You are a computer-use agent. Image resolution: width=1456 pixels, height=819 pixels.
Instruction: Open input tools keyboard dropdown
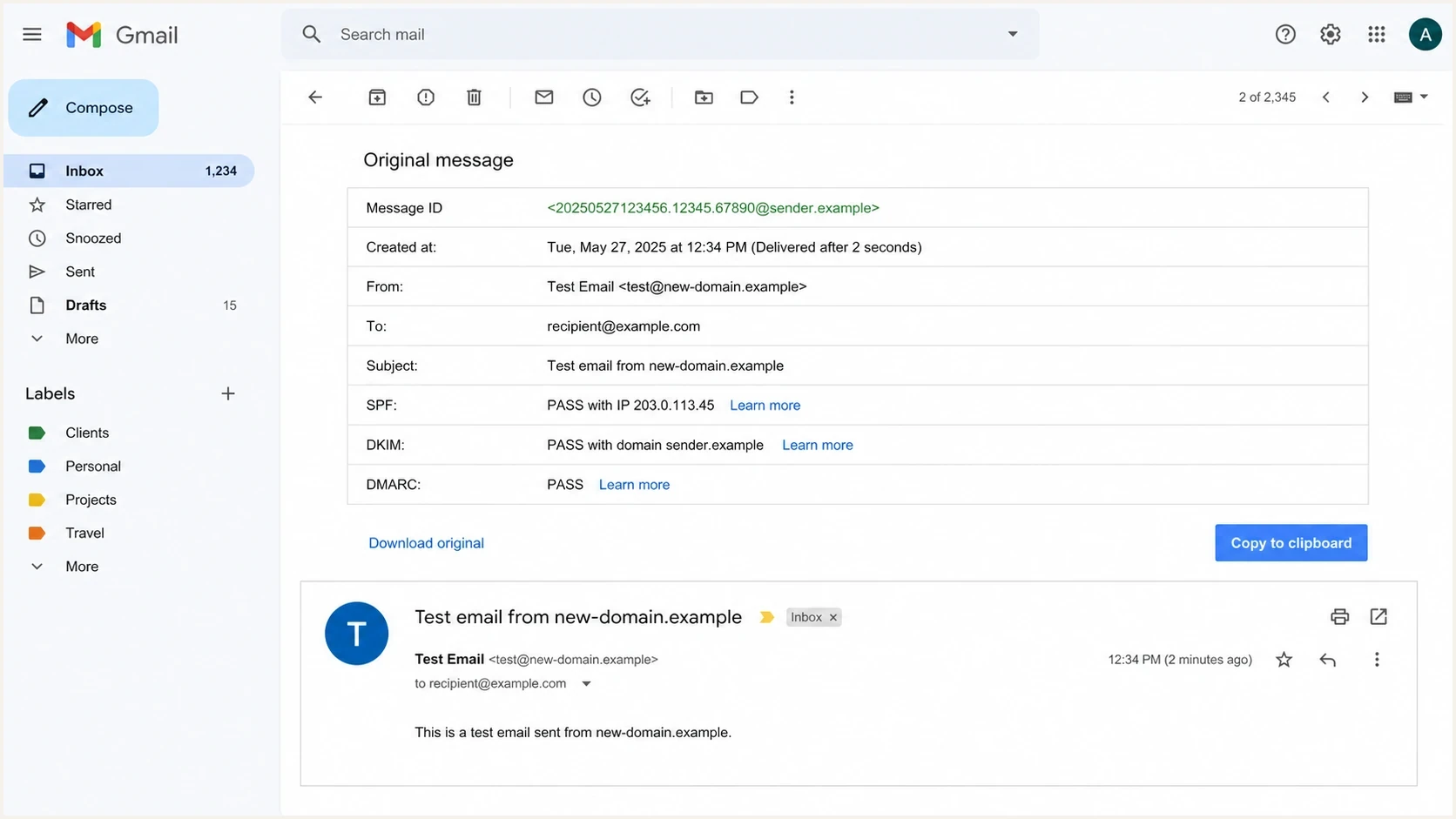coord(1411,97)
